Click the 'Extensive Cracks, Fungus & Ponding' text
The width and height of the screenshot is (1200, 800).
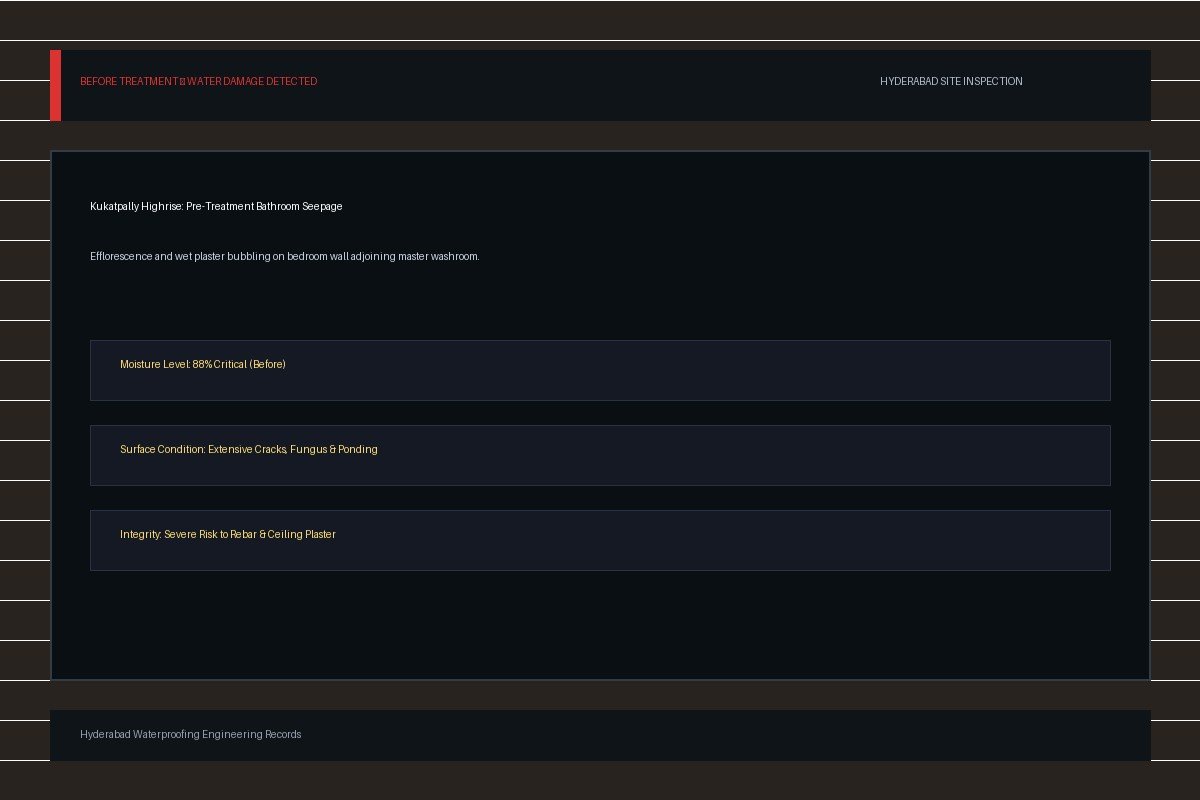pos(293,449)
